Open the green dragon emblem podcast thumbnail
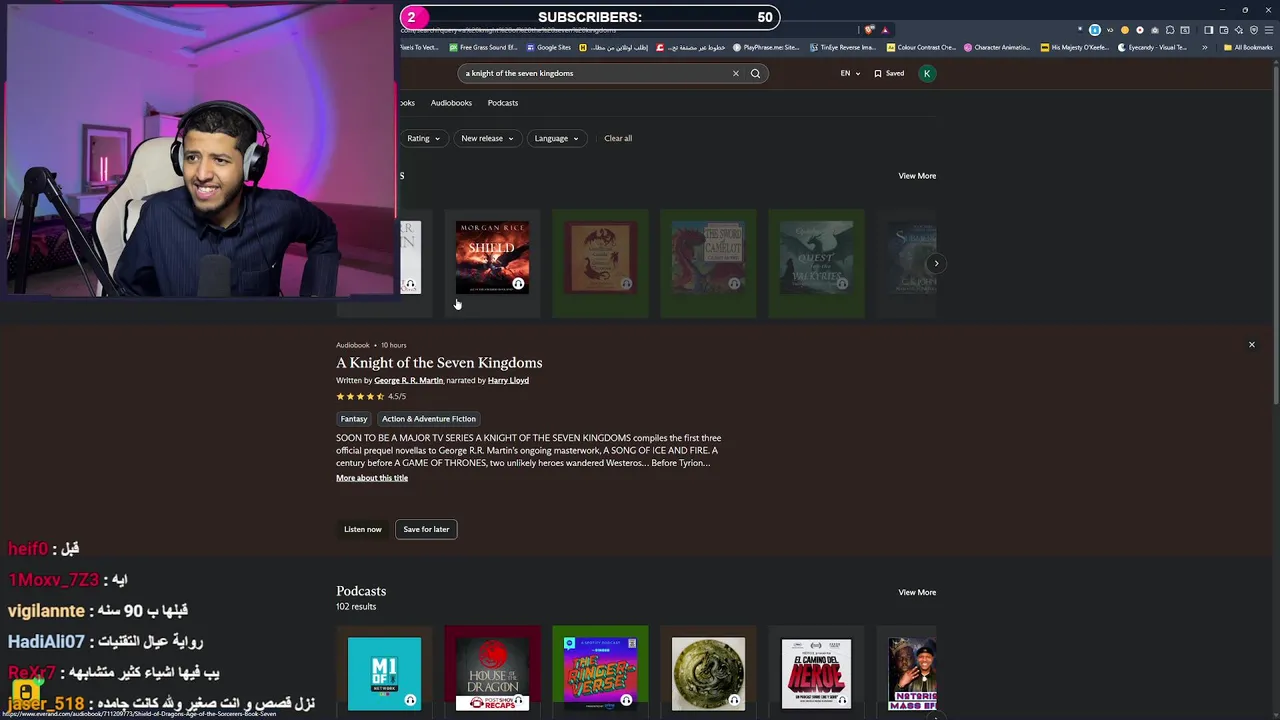 tap(708, 674)
